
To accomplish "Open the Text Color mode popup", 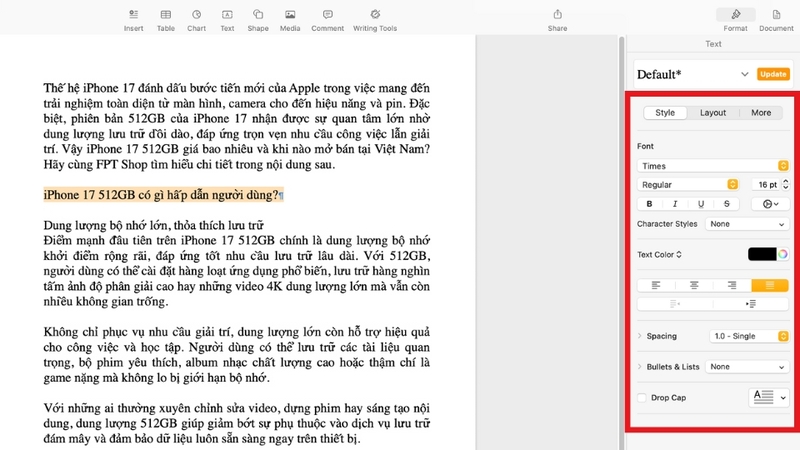I will pos(659,255).
